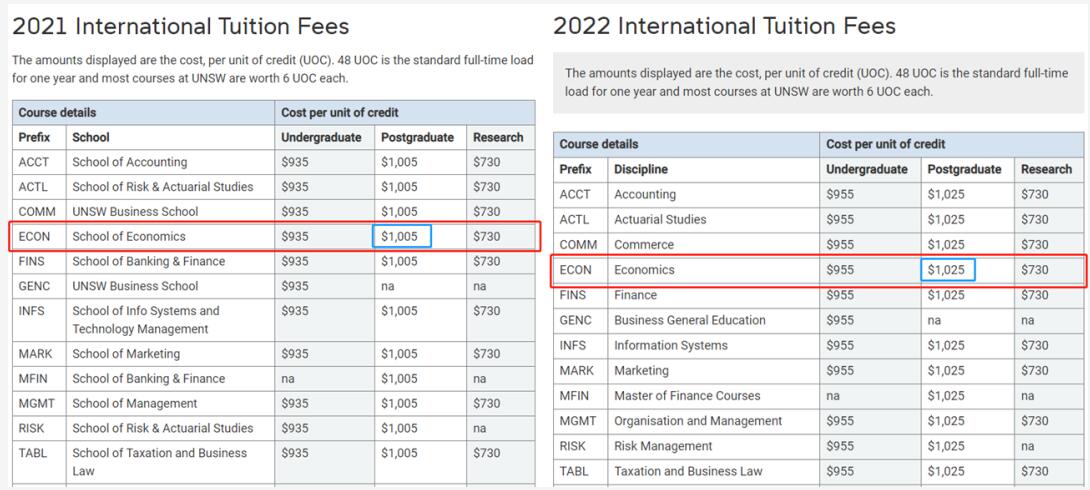Select the School of Economics cell

point(128,237)
